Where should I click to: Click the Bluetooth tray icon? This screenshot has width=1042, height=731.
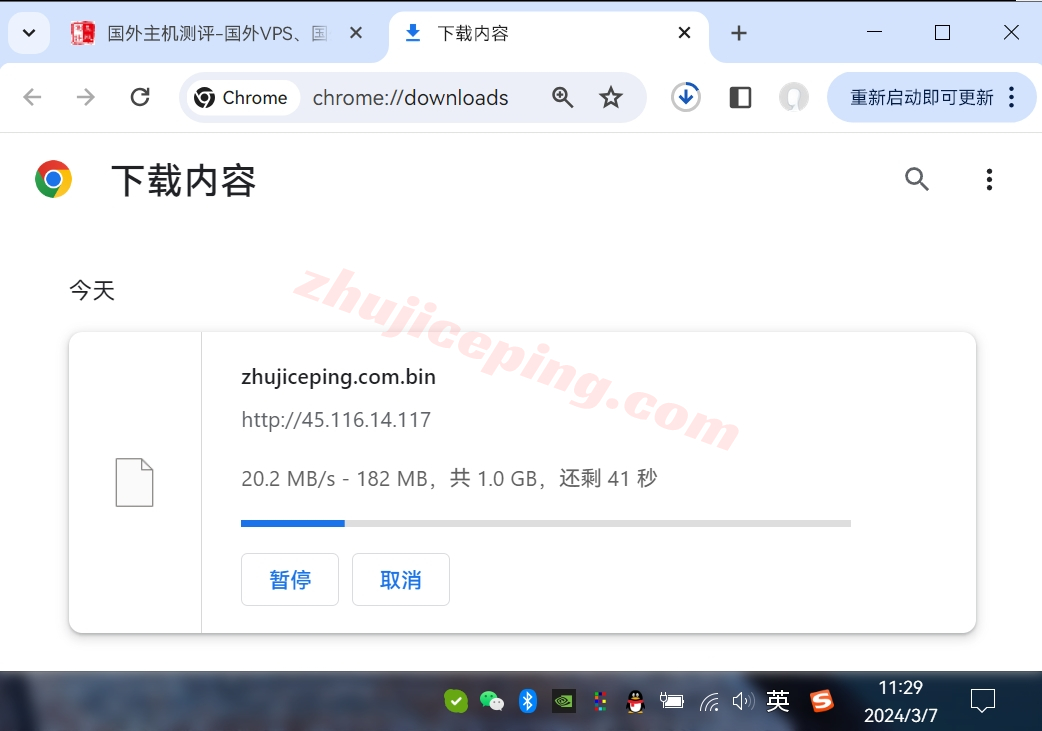(x=528, y=701)
